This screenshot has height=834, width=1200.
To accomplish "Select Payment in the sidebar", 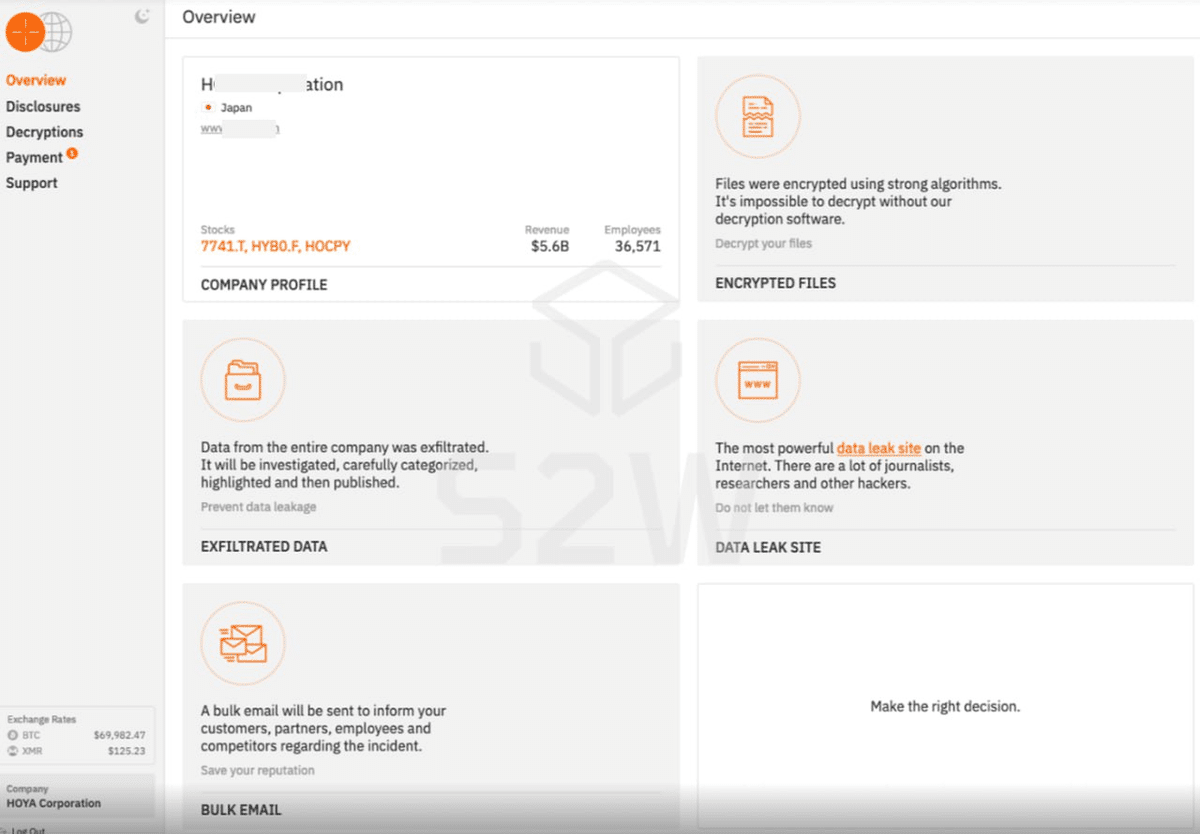I will 34,158.
